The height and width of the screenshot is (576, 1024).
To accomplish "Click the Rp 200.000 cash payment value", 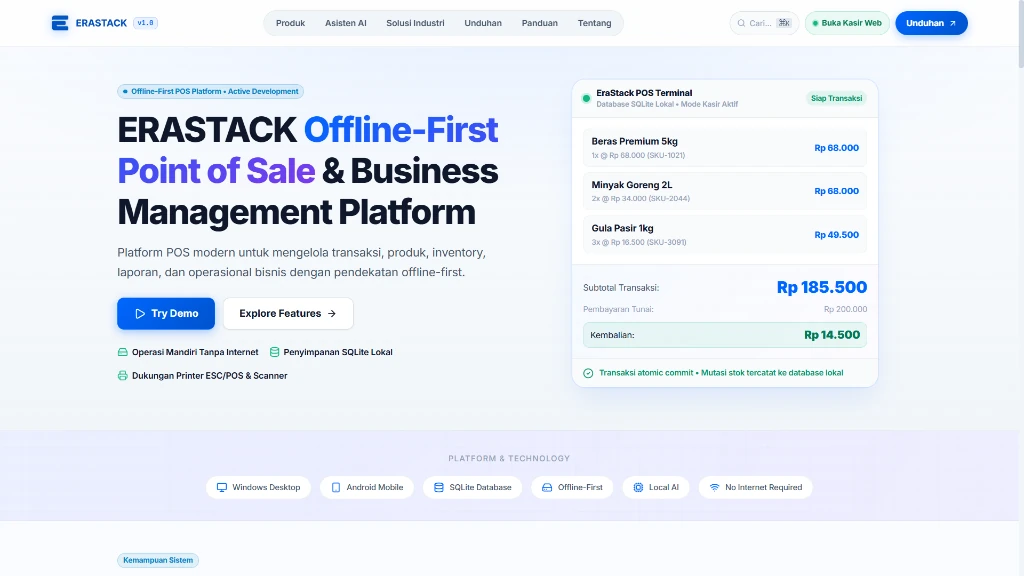I will (845, 309).
